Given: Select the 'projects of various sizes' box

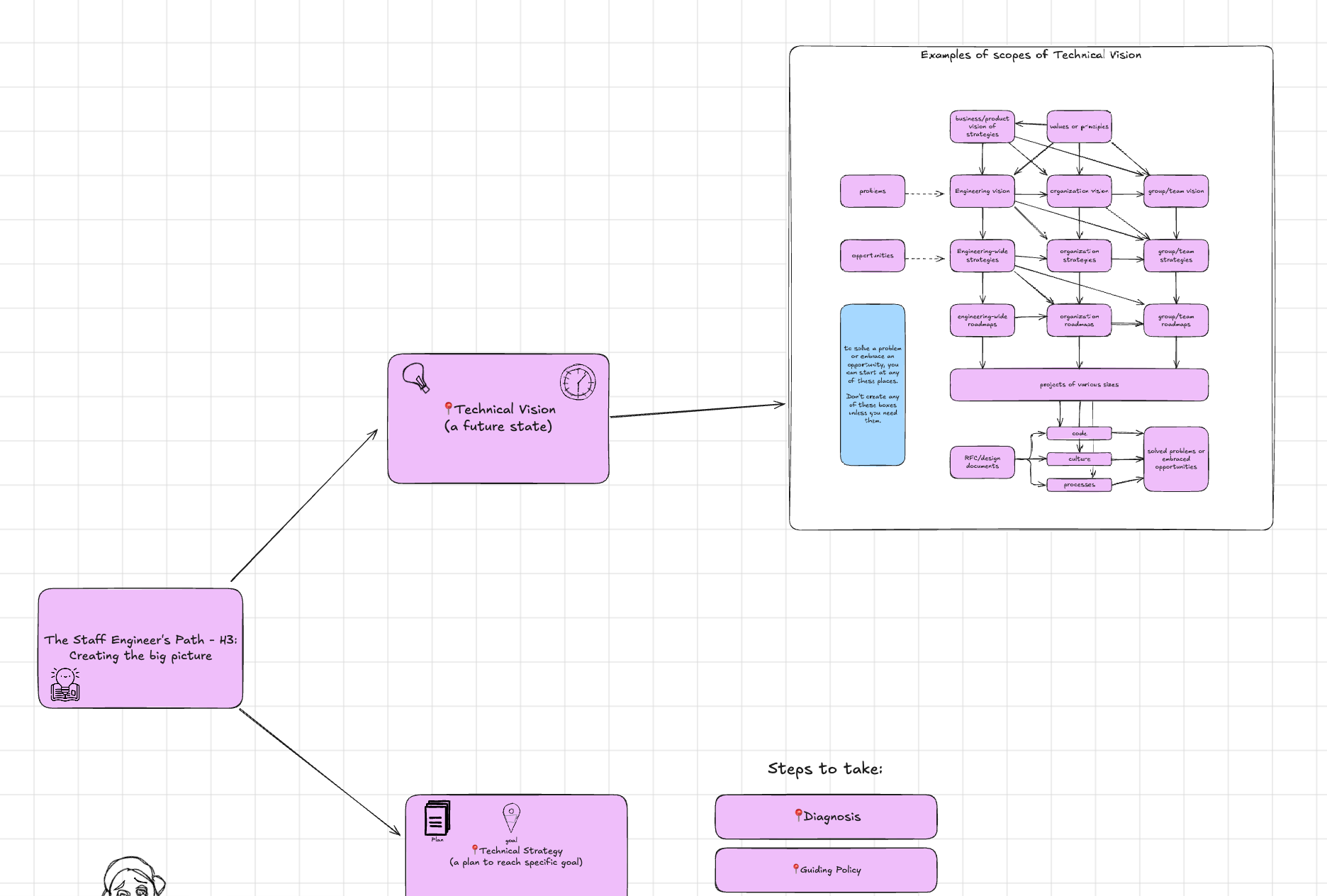Looking at the screenshot, I should click(1078, 385).
